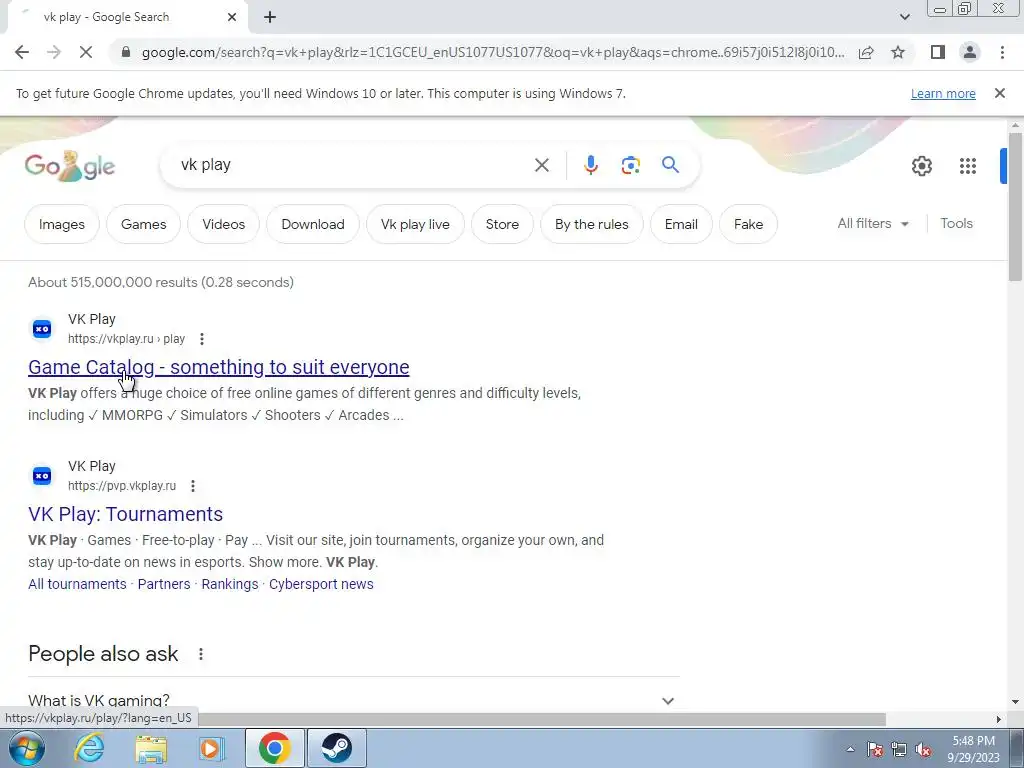The image size is (1024, 768).
Task: Go to Google home via logo
Action: tap(70, 166)
